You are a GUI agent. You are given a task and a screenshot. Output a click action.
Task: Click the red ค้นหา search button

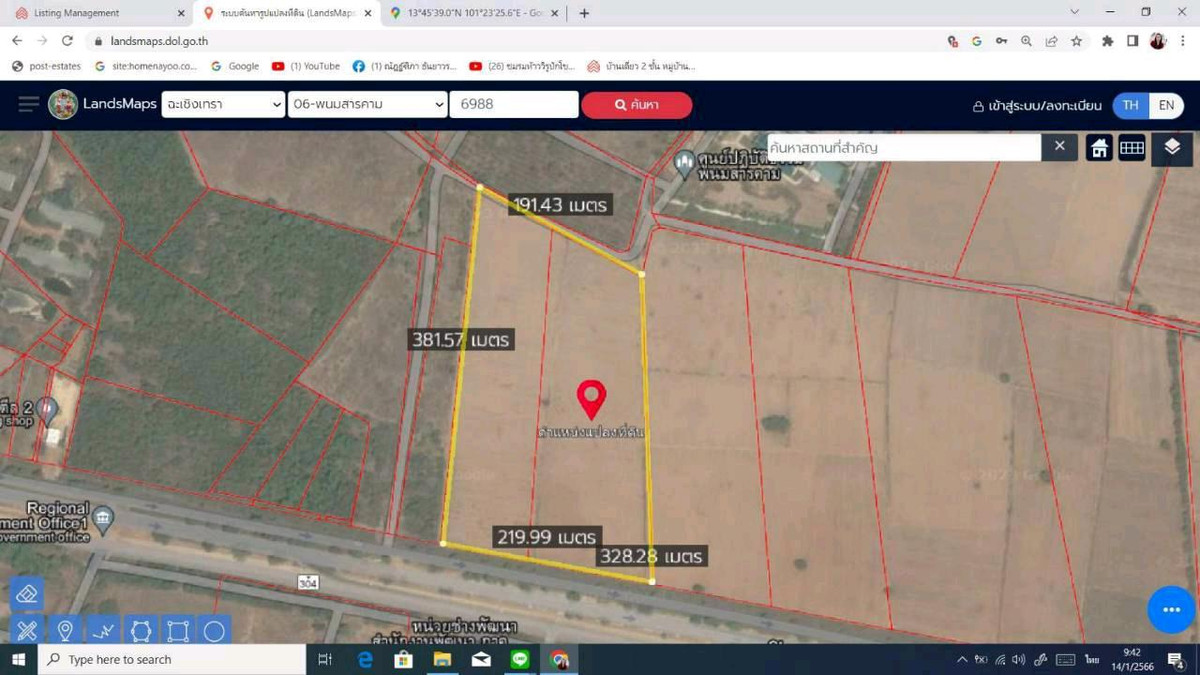click(637, 105)
